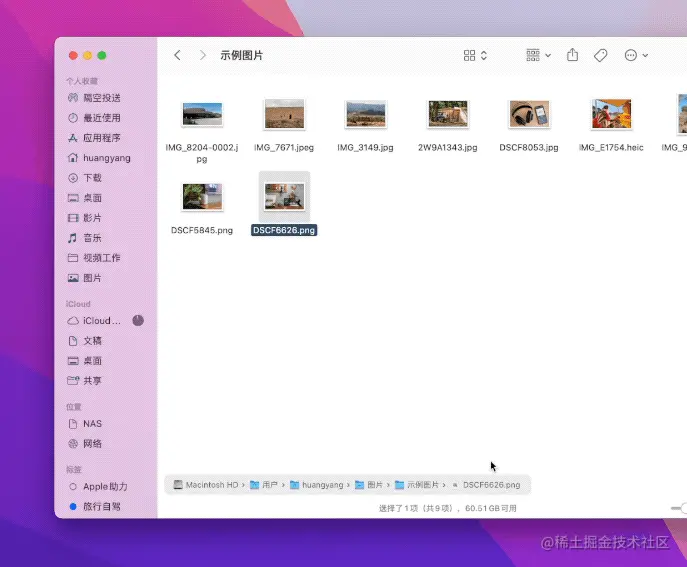Select the IMG_3149.jpg thumbnail
The height and width of the screenshot is (567, 687).
coord(366,114)
